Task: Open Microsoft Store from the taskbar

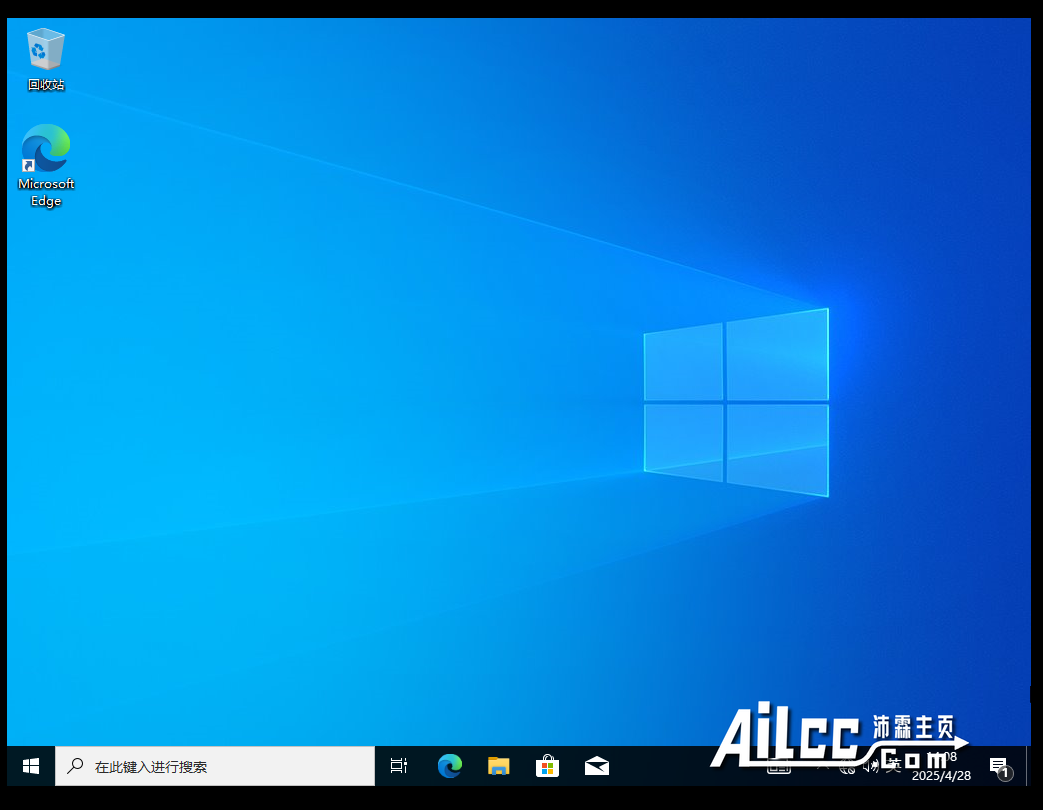Action: 547,766
